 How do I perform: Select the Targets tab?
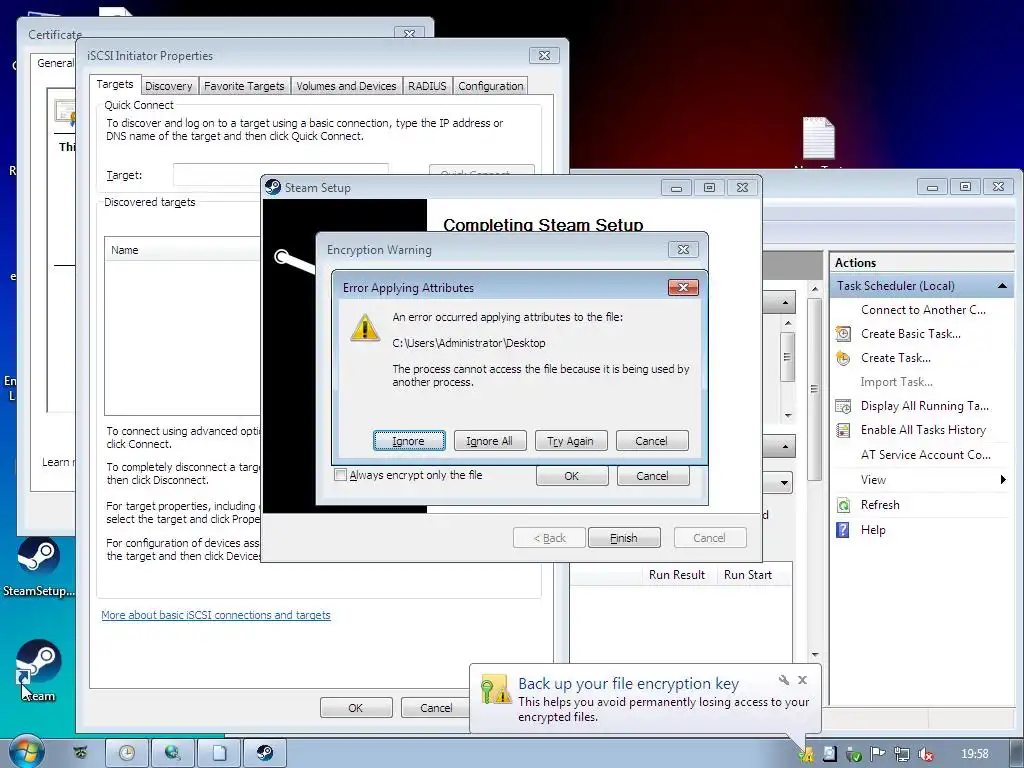coord(115,84)
